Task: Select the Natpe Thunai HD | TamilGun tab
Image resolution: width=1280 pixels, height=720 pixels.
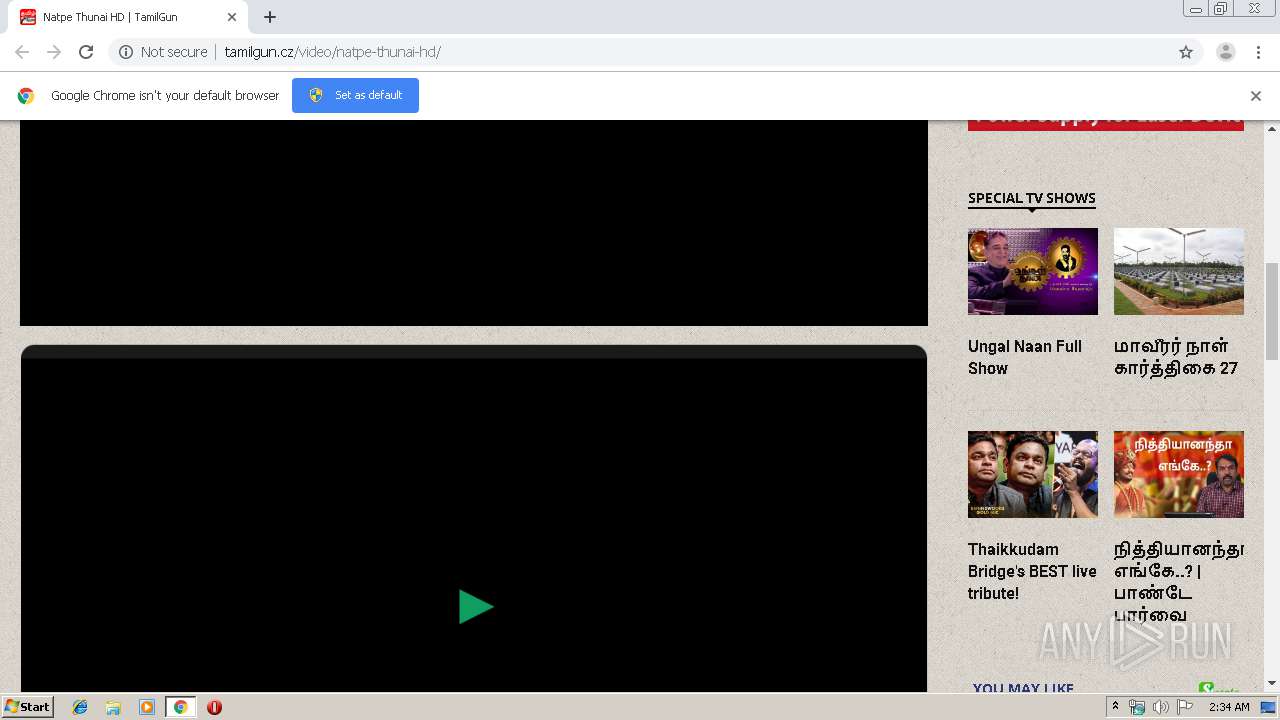Action: (129, 17)
